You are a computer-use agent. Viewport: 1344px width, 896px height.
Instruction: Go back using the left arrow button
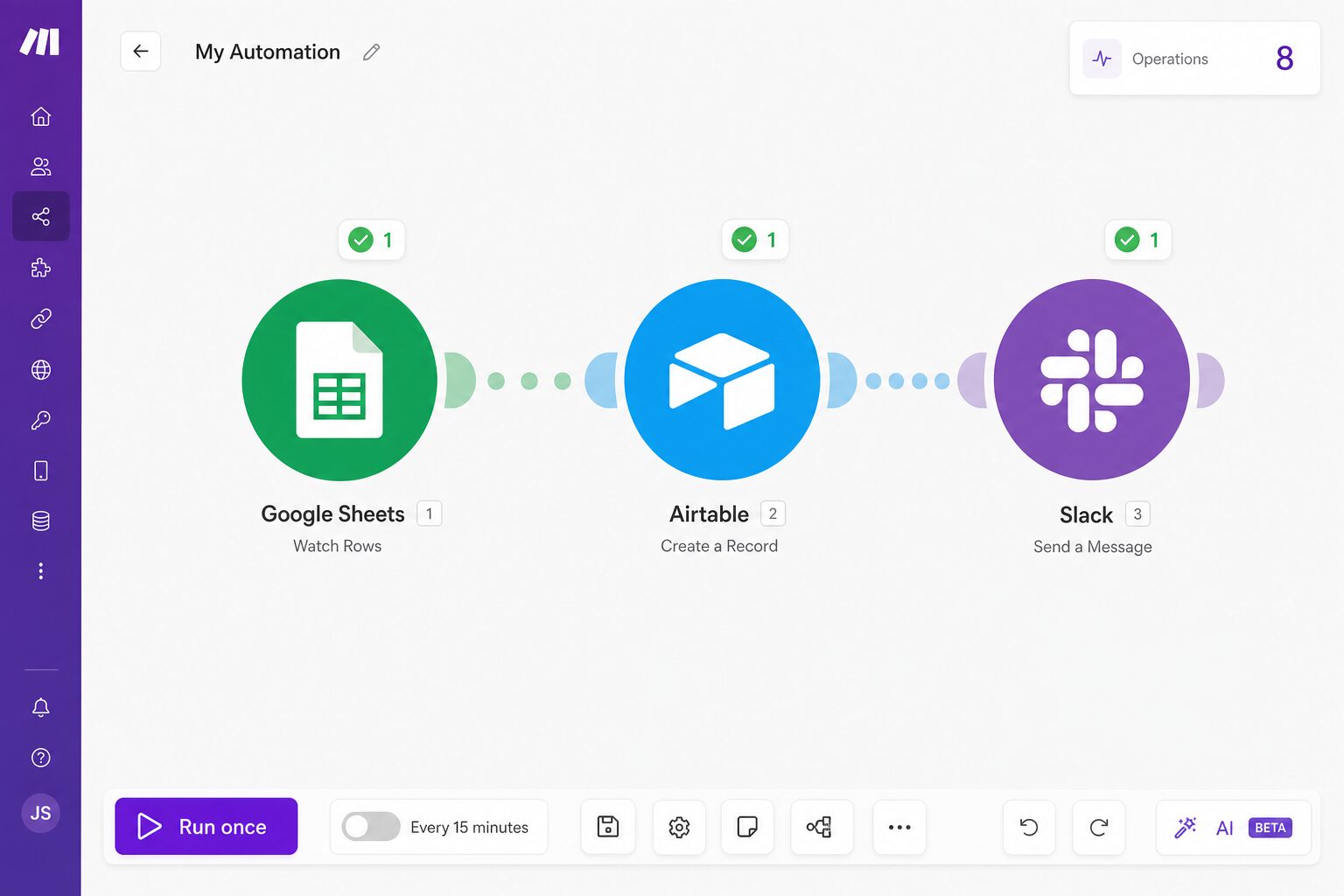click(140, 52)
